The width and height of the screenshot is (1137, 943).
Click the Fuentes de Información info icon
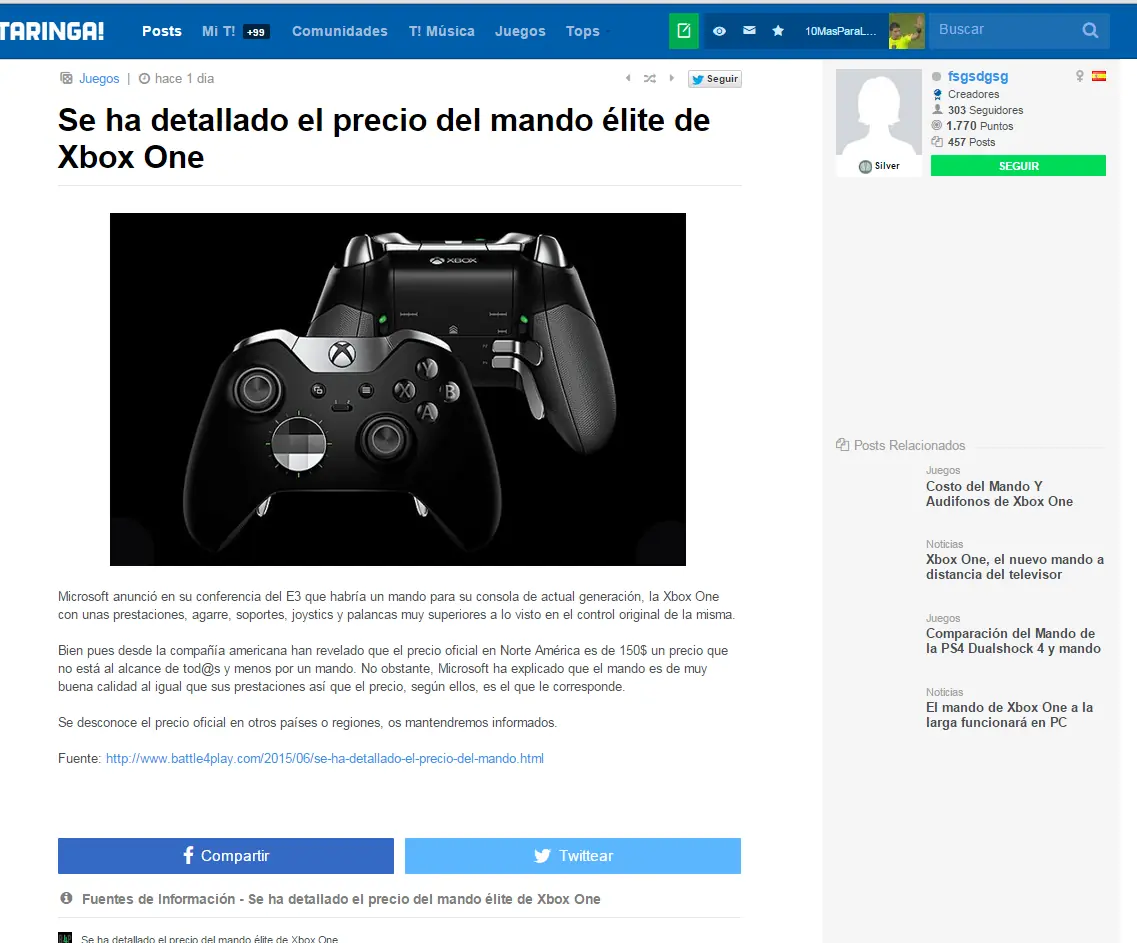[66, 898]
